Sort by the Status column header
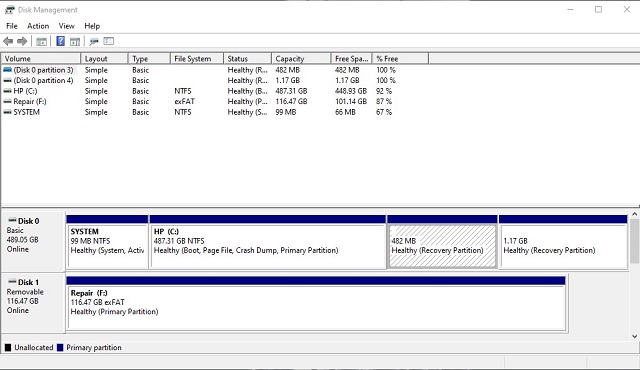 248,59
